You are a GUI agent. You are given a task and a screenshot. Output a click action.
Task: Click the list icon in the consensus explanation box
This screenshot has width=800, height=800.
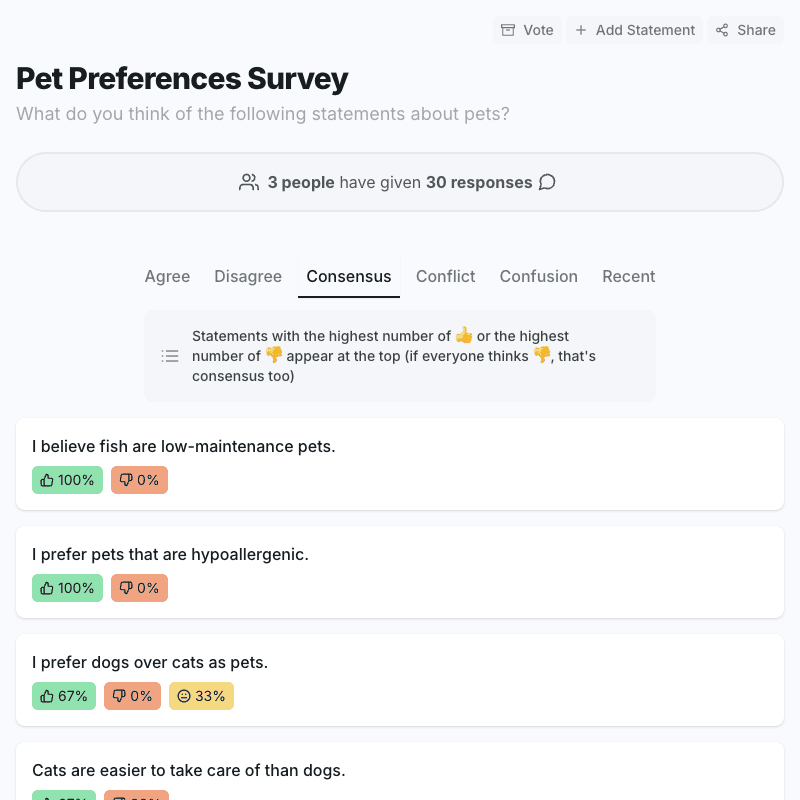pos(170,355)
